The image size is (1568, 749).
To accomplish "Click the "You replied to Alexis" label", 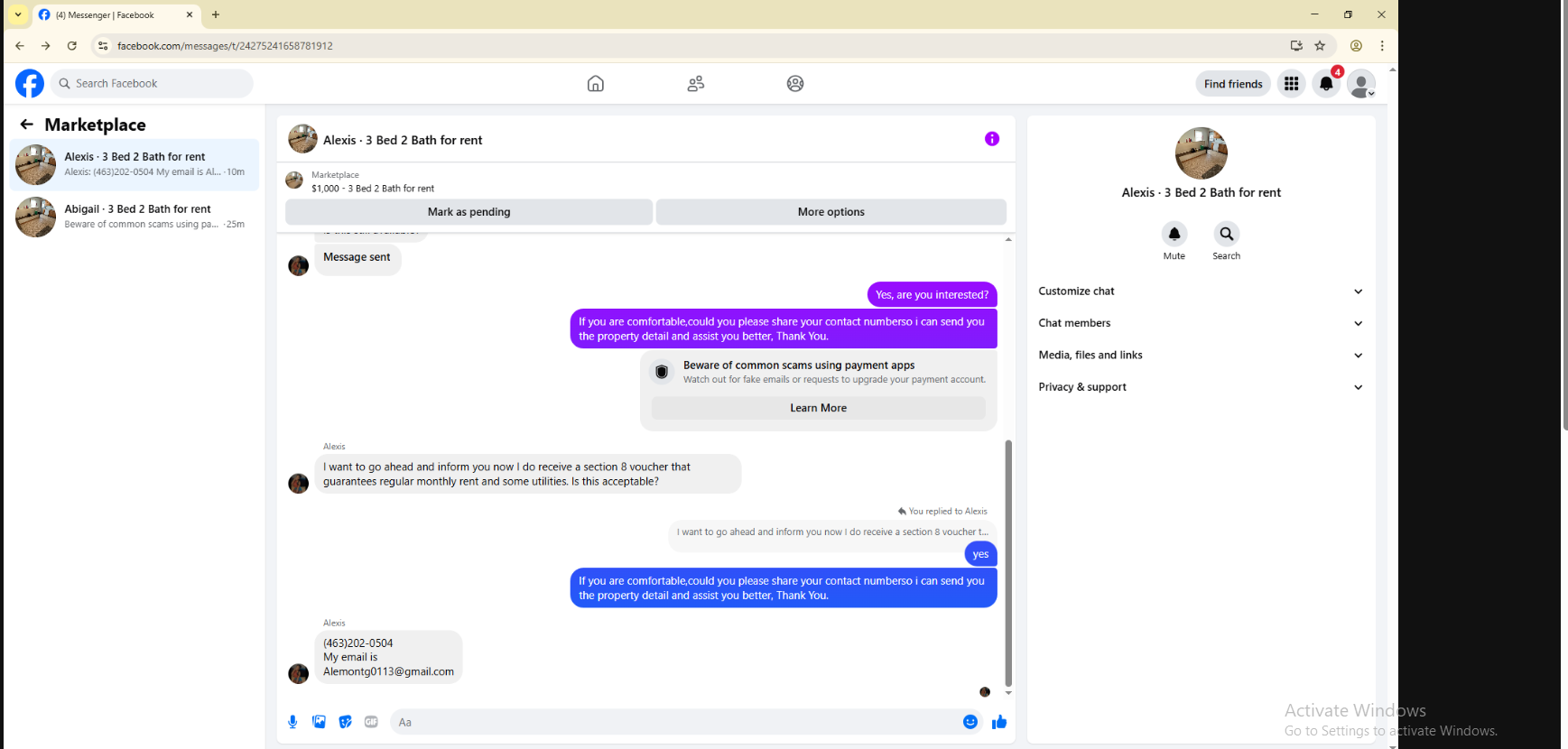I will click(x=942, y=512).
